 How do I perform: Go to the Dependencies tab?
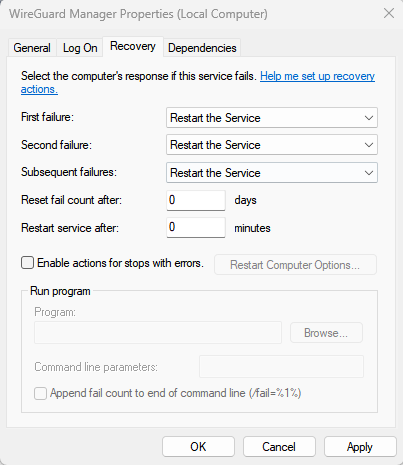[x=202, y=48]
